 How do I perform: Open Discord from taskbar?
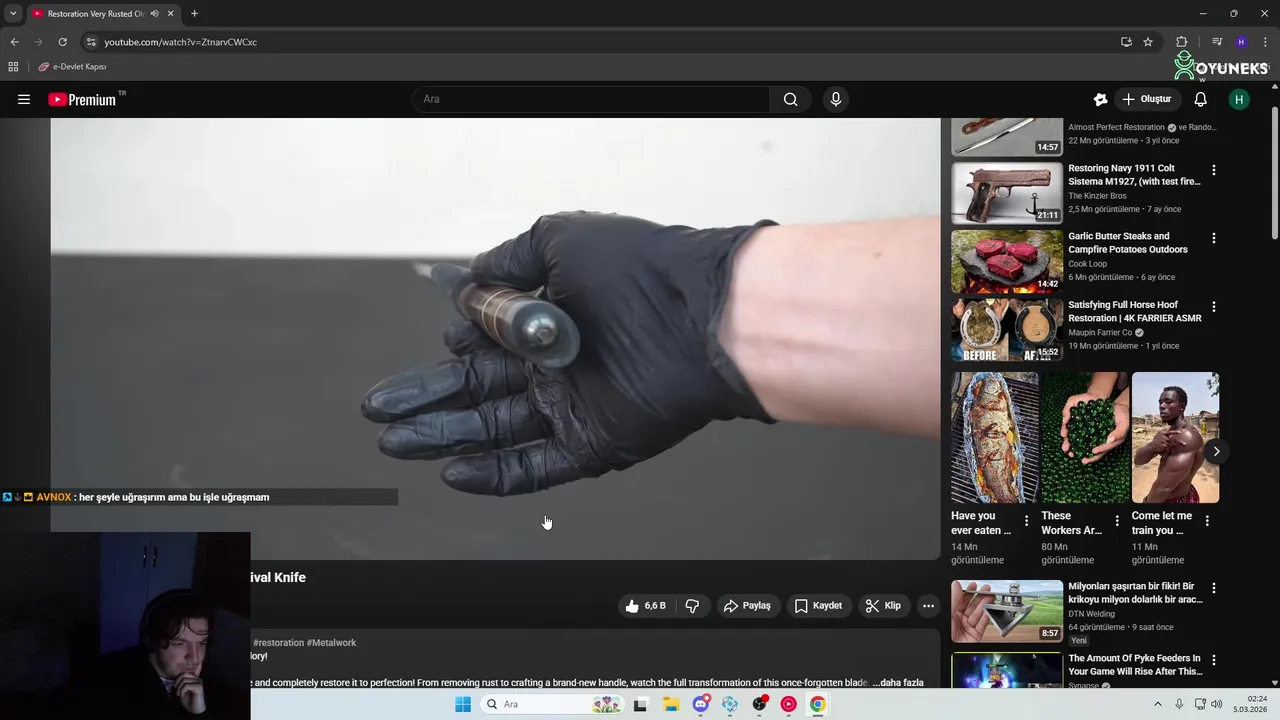point(700,704)
